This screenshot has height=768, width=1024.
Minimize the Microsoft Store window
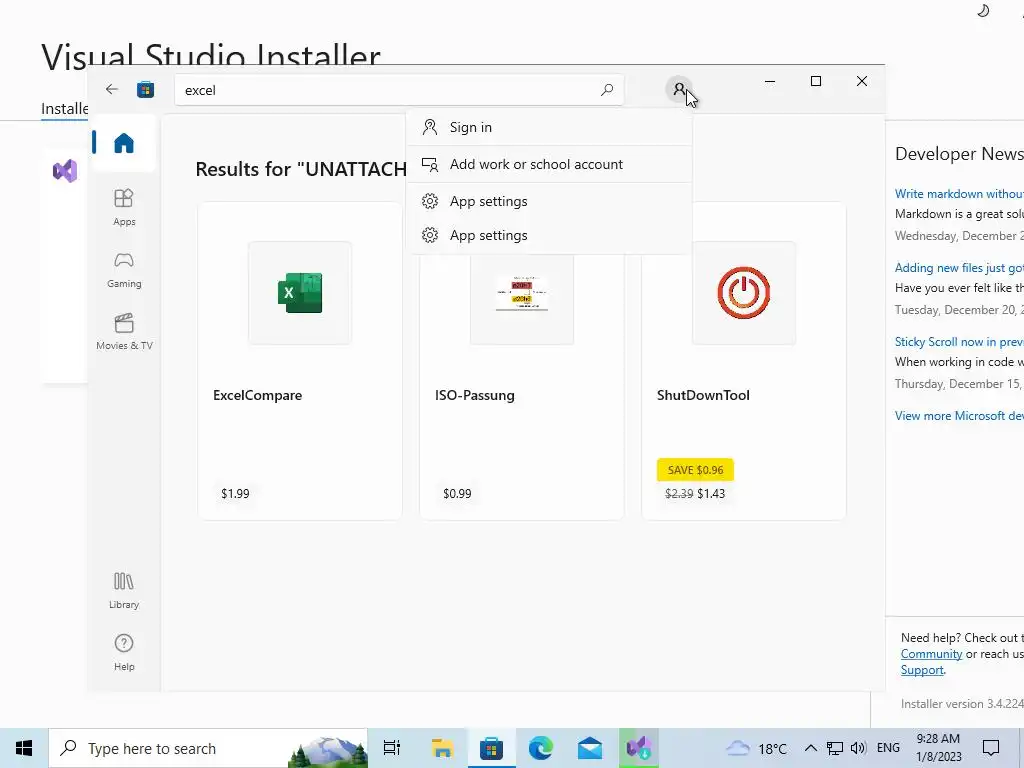point(770,81)
